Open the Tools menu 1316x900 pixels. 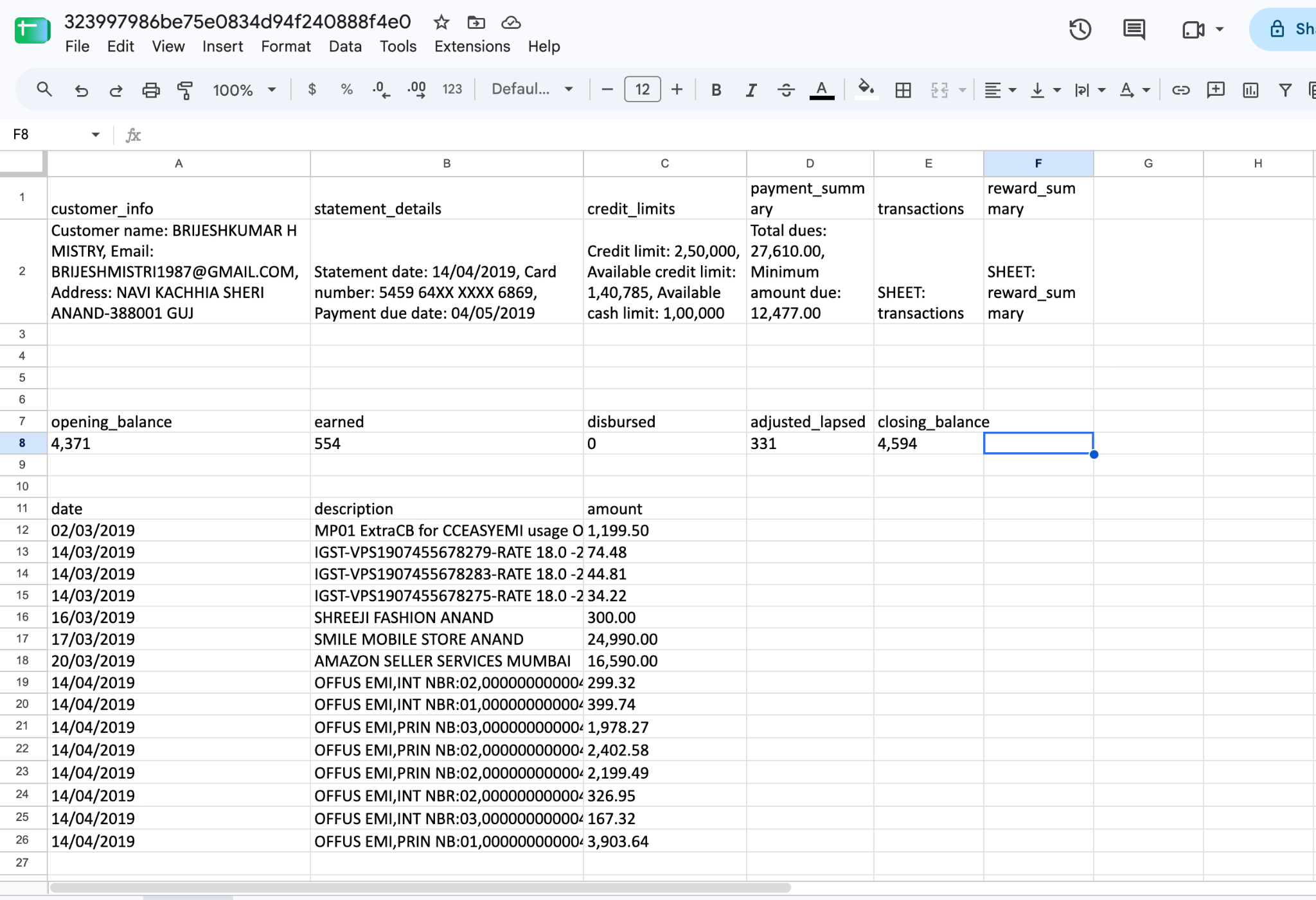tap(398, 46)
